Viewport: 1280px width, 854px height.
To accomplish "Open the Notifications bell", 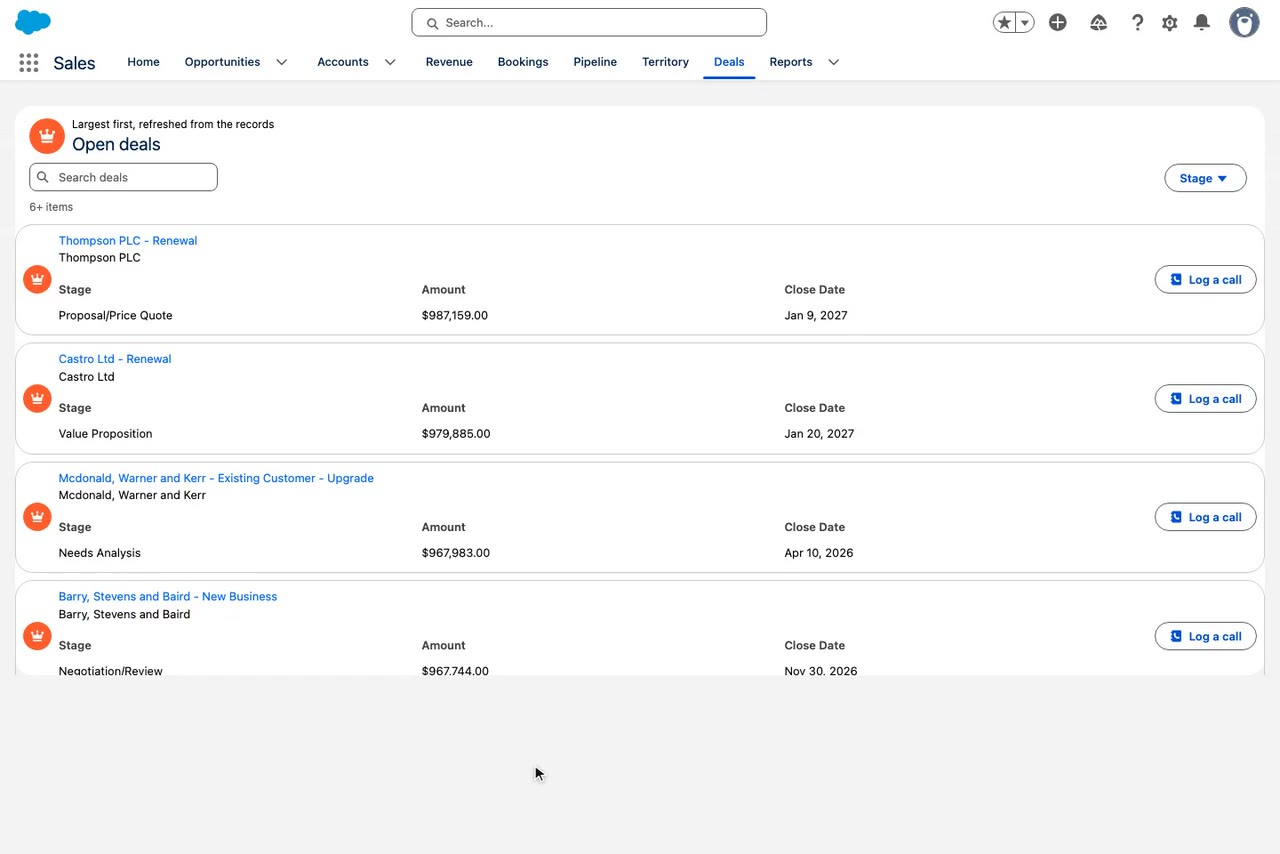I will [1202, 22].
